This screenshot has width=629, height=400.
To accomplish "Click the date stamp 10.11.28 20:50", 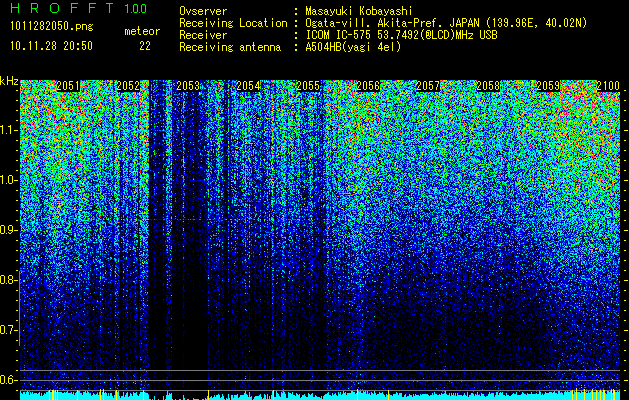I will 52,46.
